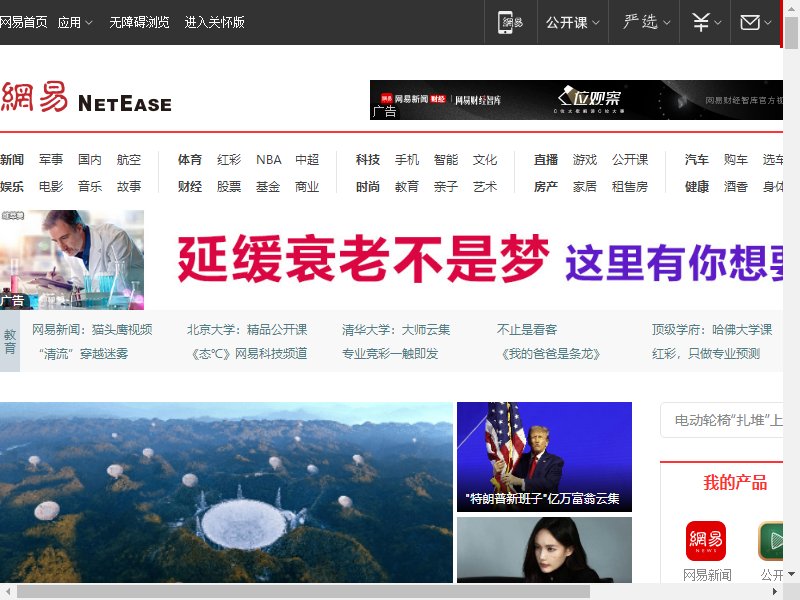Image resolution: width=800 pixels, height=600 pixels.
Task: Open the 军事 channel
Action: 51,160
